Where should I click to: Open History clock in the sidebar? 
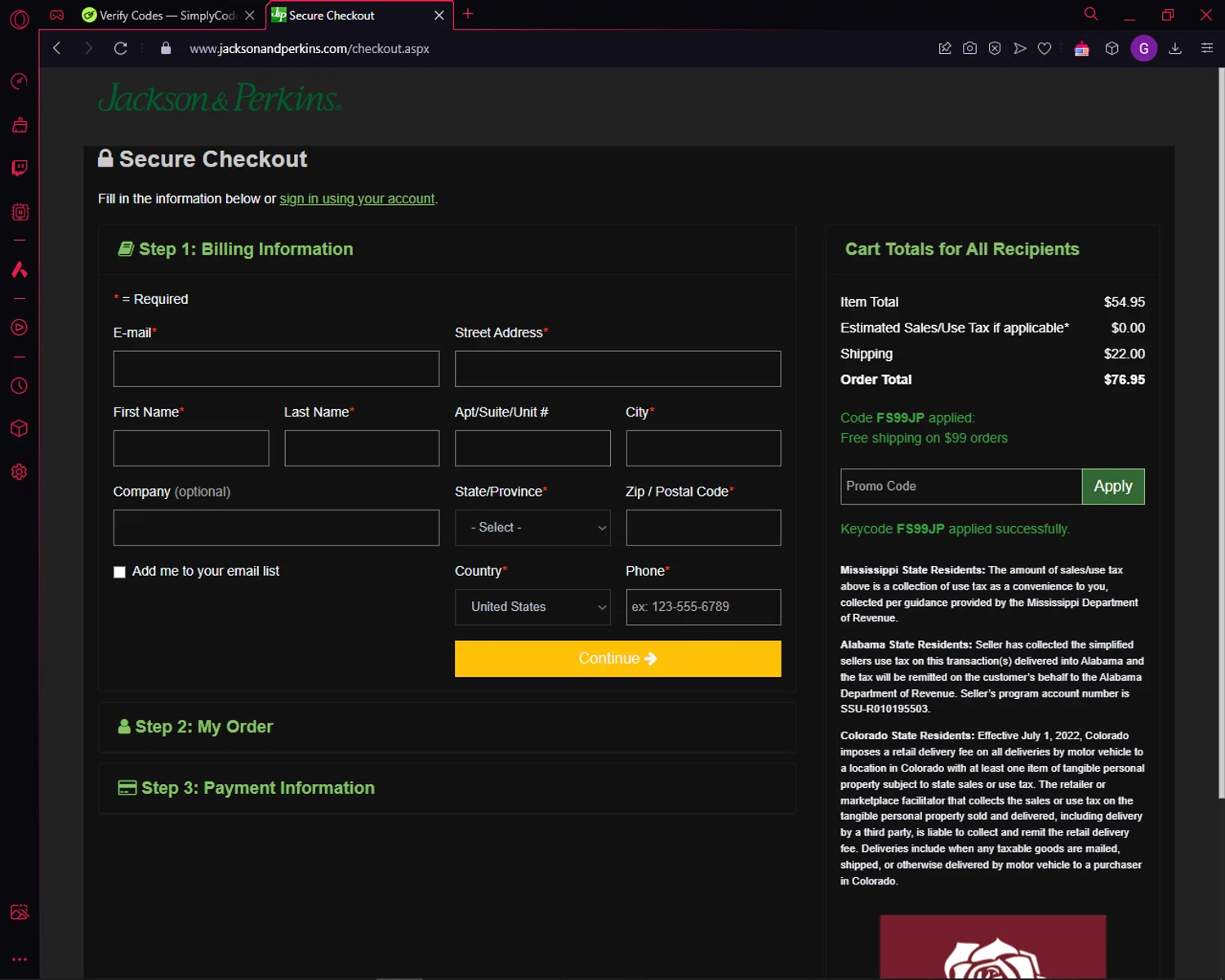pos(20,385)
